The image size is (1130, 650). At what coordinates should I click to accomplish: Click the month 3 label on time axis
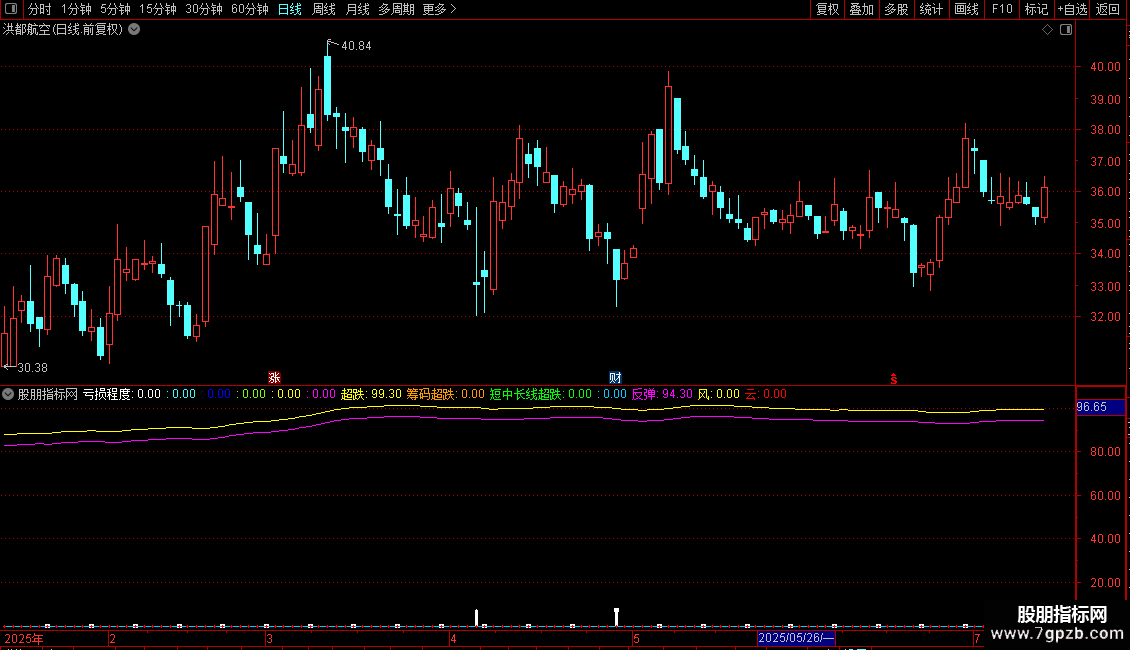269,638
